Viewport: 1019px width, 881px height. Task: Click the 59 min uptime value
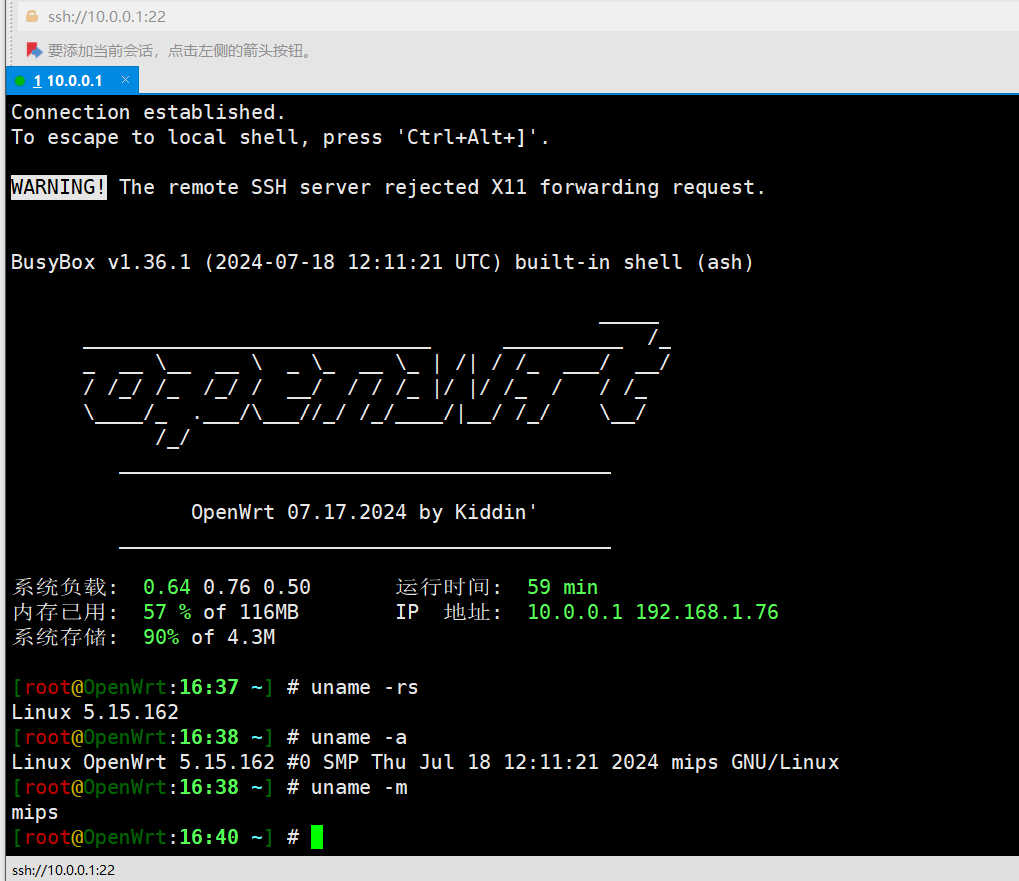pyautogui.click(x=562, y=587)
